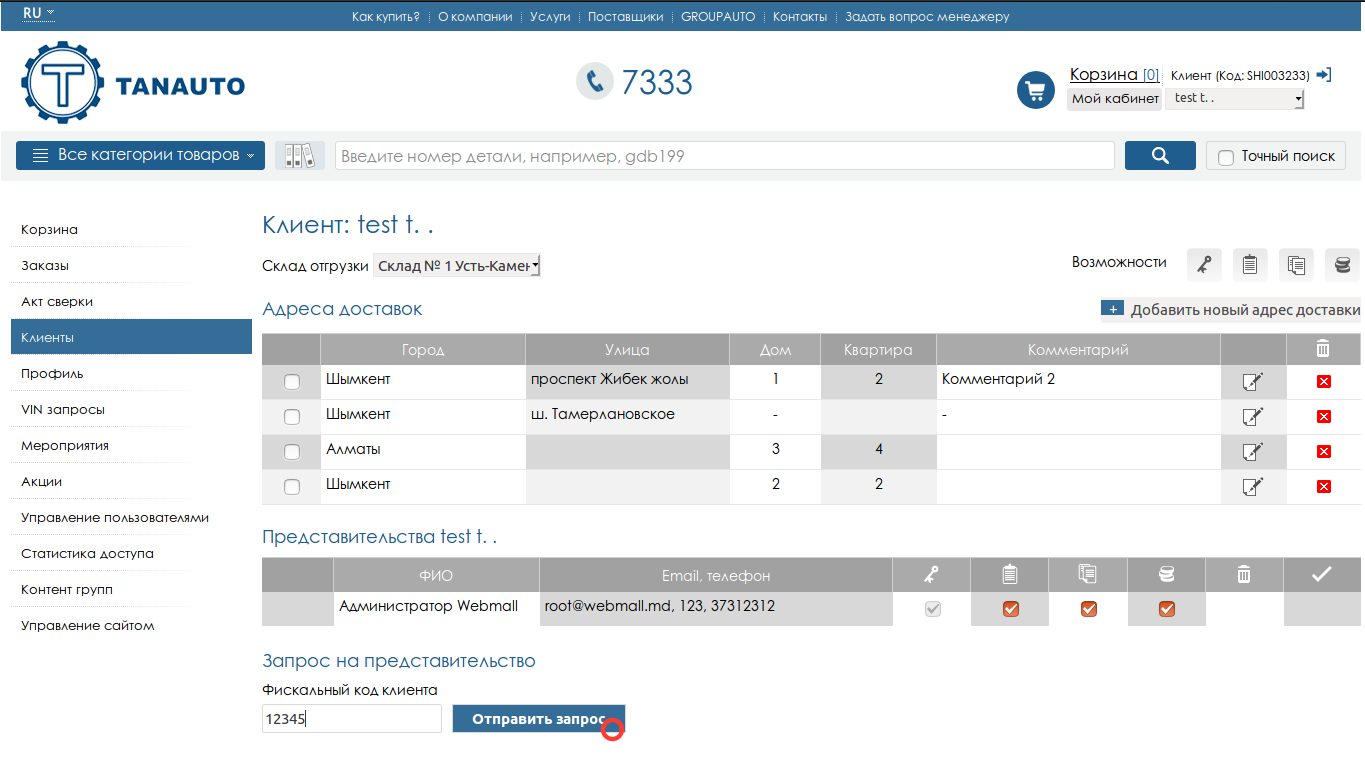1365x773 pixels.
Task: Click the part number search field
Action: [x=724, y=156]
